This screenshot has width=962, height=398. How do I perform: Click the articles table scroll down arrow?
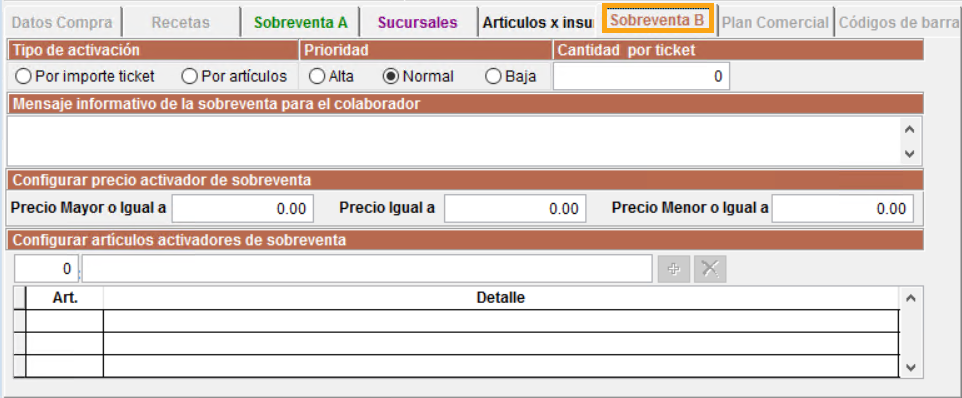point(910,368)
